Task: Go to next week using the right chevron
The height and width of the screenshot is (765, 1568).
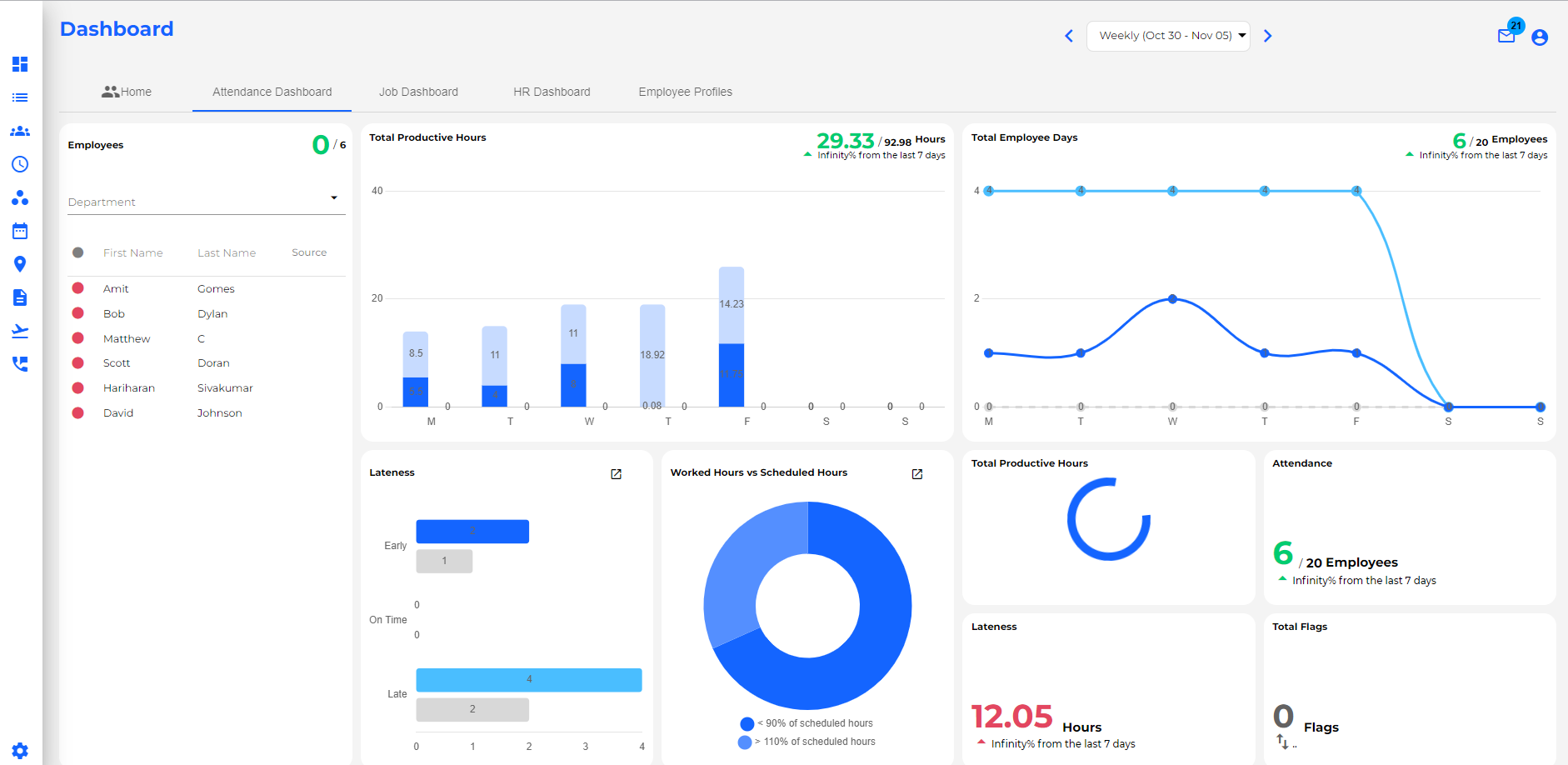Action: click(x=1268, y=36)
